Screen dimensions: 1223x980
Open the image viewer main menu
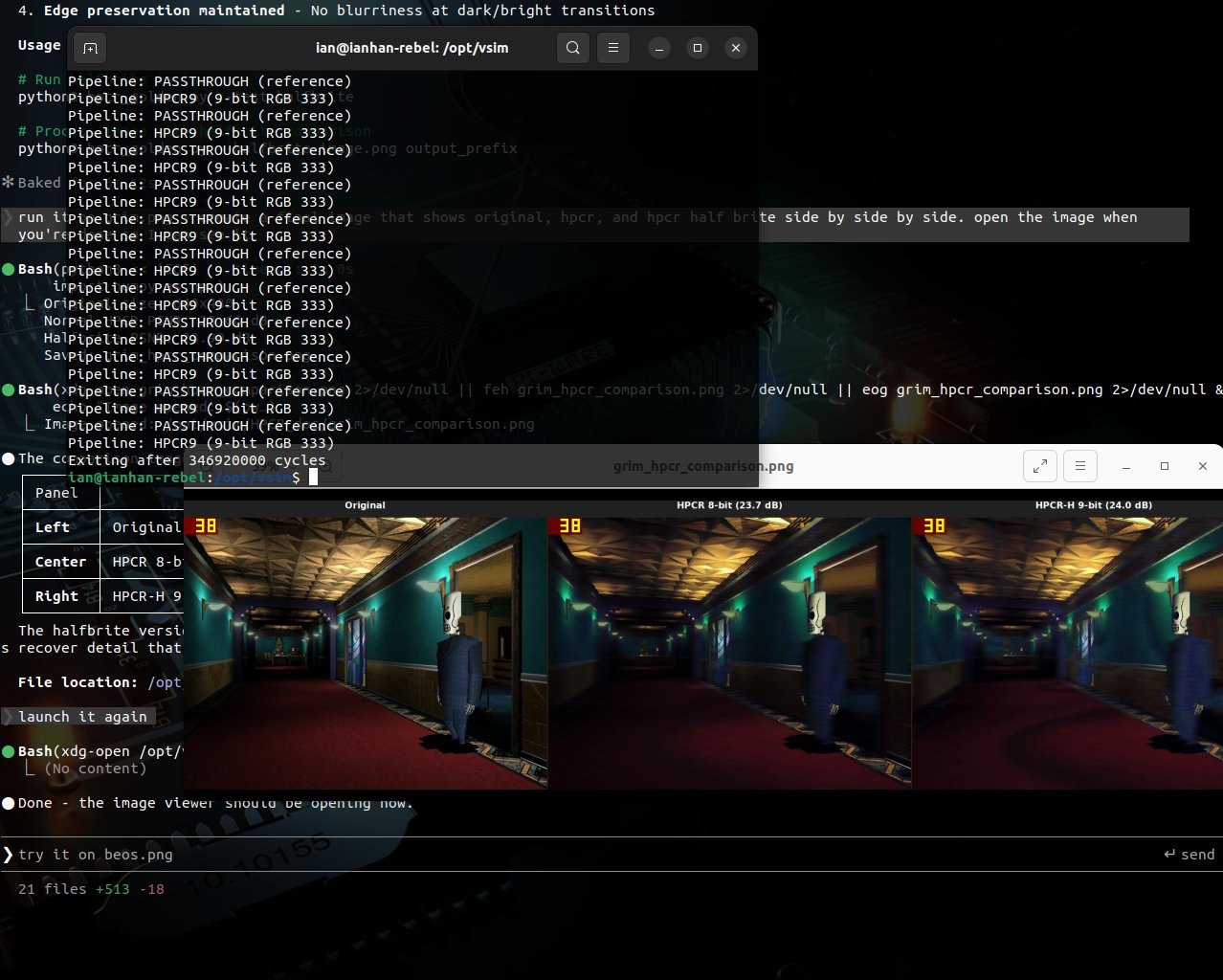click(x=1079, y=466)
